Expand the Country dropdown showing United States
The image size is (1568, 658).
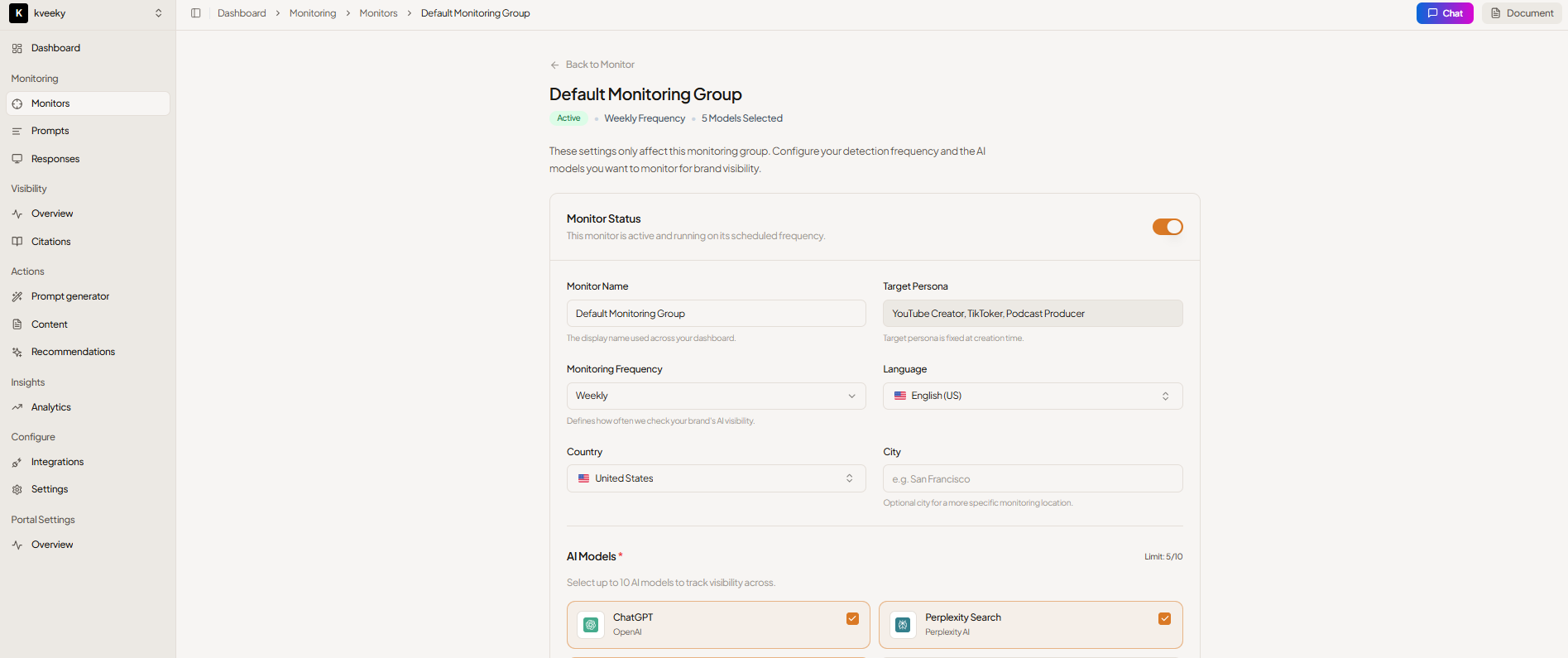pos(716,478)
